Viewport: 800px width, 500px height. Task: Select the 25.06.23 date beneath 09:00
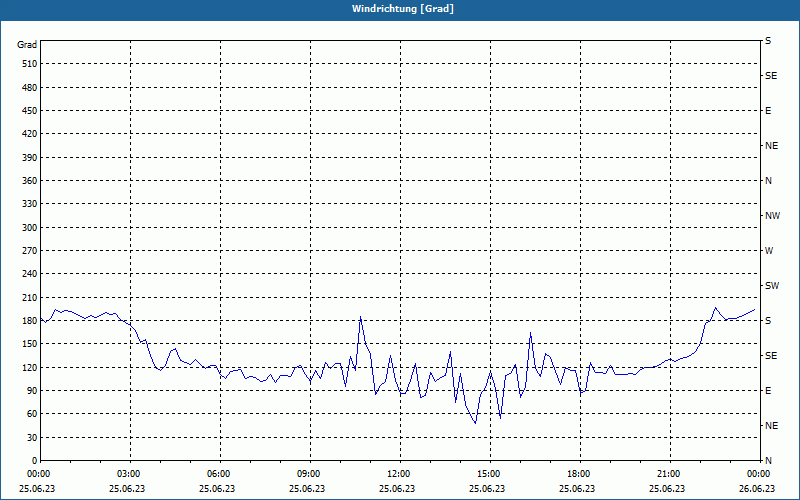[x=307, y=489]
